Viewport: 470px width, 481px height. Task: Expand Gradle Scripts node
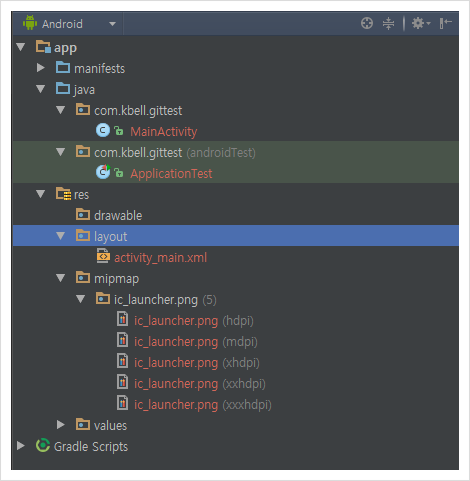[21, 446]
